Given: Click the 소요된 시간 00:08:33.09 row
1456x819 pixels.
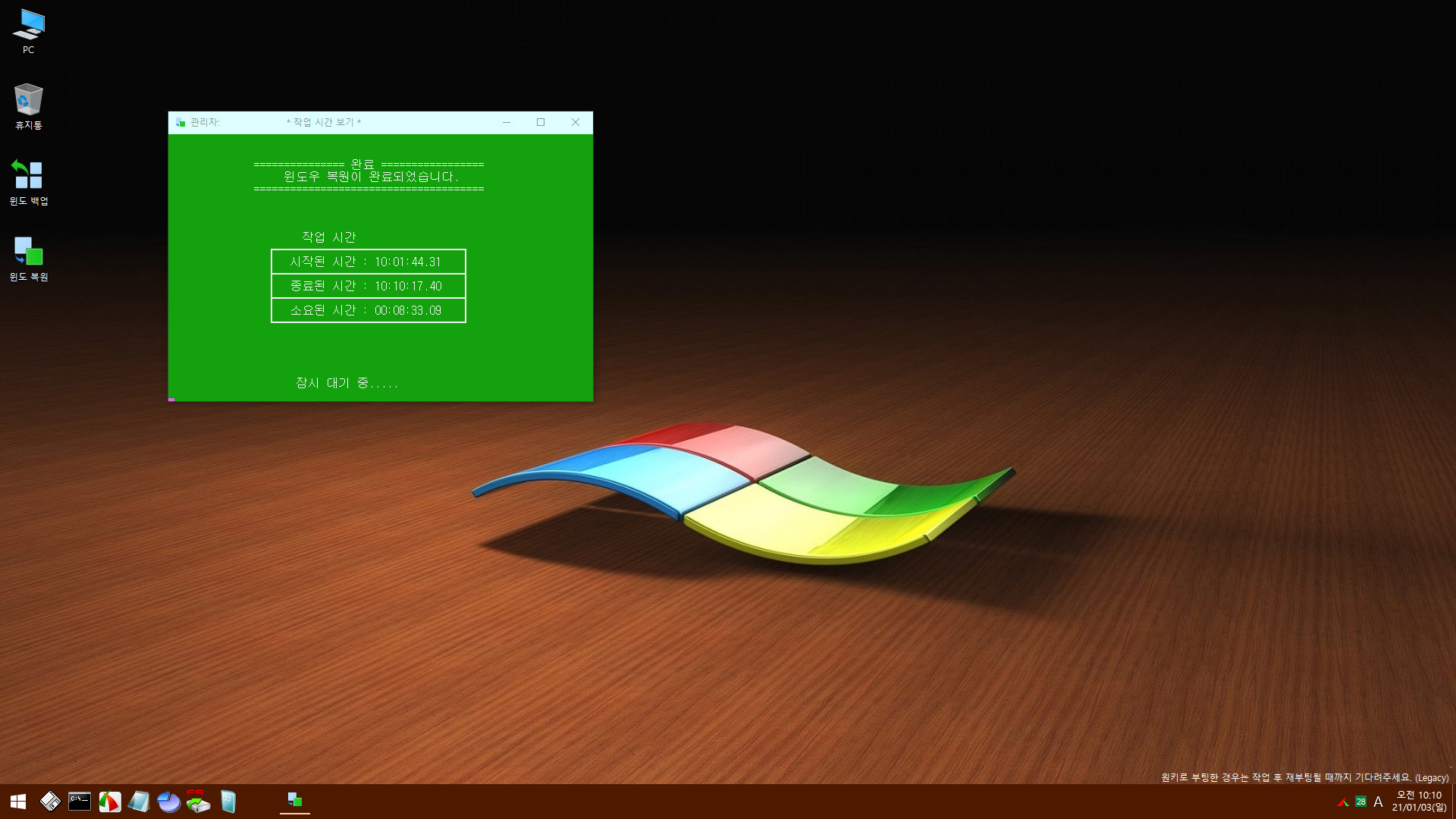Looking at the screenshot, I should coord(369,310).
